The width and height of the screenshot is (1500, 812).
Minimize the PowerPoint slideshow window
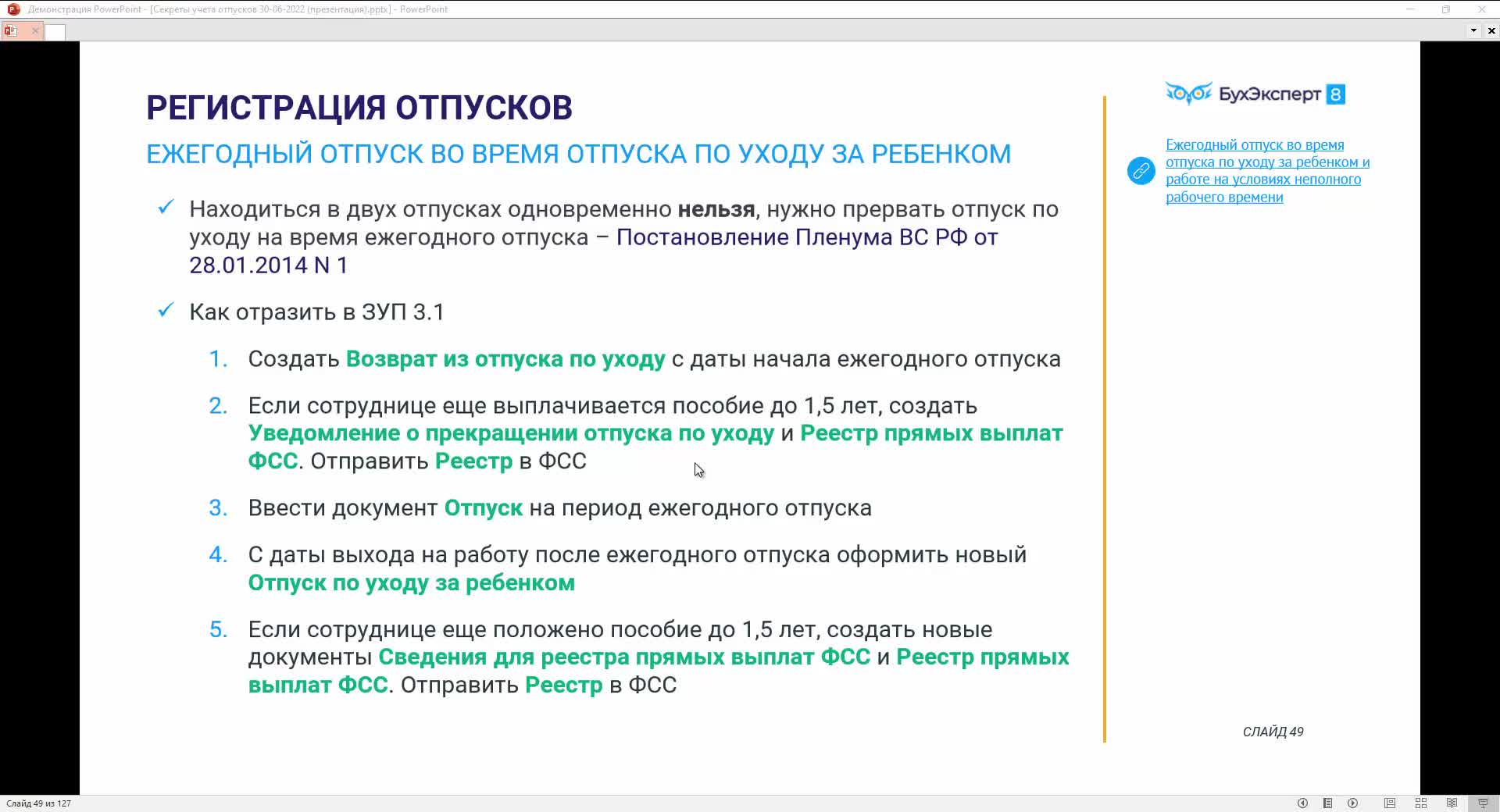pyautogui.click(x=1410, y=9)
